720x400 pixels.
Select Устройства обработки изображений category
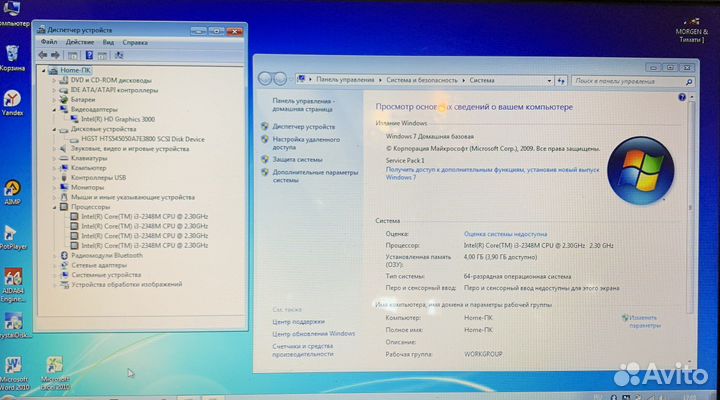[x=126, y=285]
